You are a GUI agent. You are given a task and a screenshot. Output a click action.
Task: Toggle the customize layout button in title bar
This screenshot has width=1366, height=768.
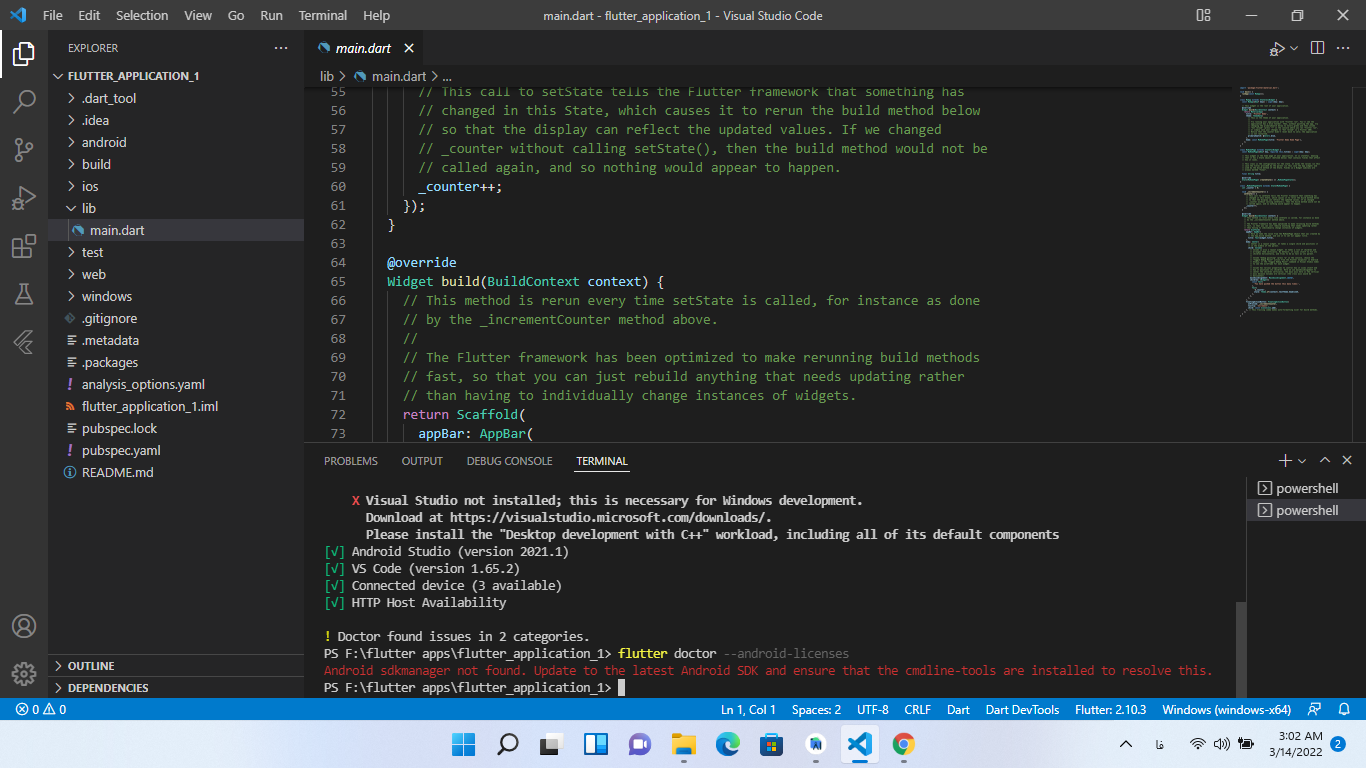pos(1203,15)
